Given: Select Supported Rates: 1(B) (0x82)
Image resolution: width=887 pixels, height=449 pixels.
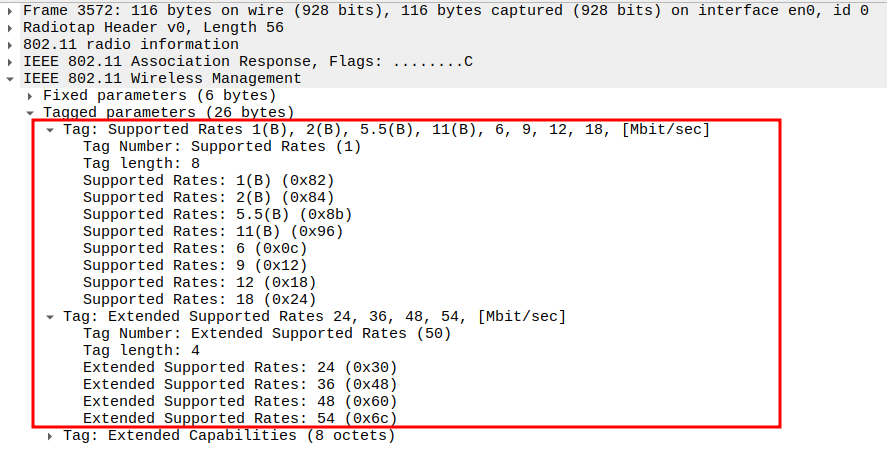Looking at the screenshot, I should click(208, 180).
